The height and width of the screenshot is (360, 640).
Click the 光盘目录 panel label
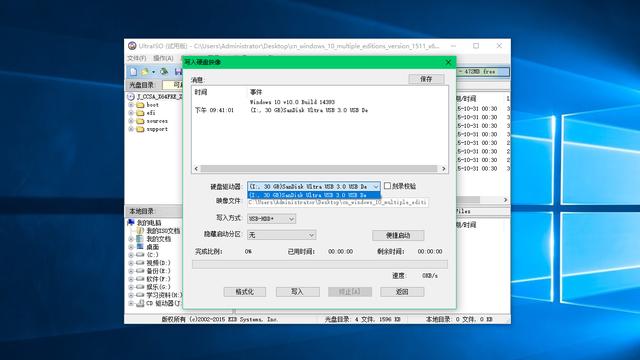pos(142,85)
